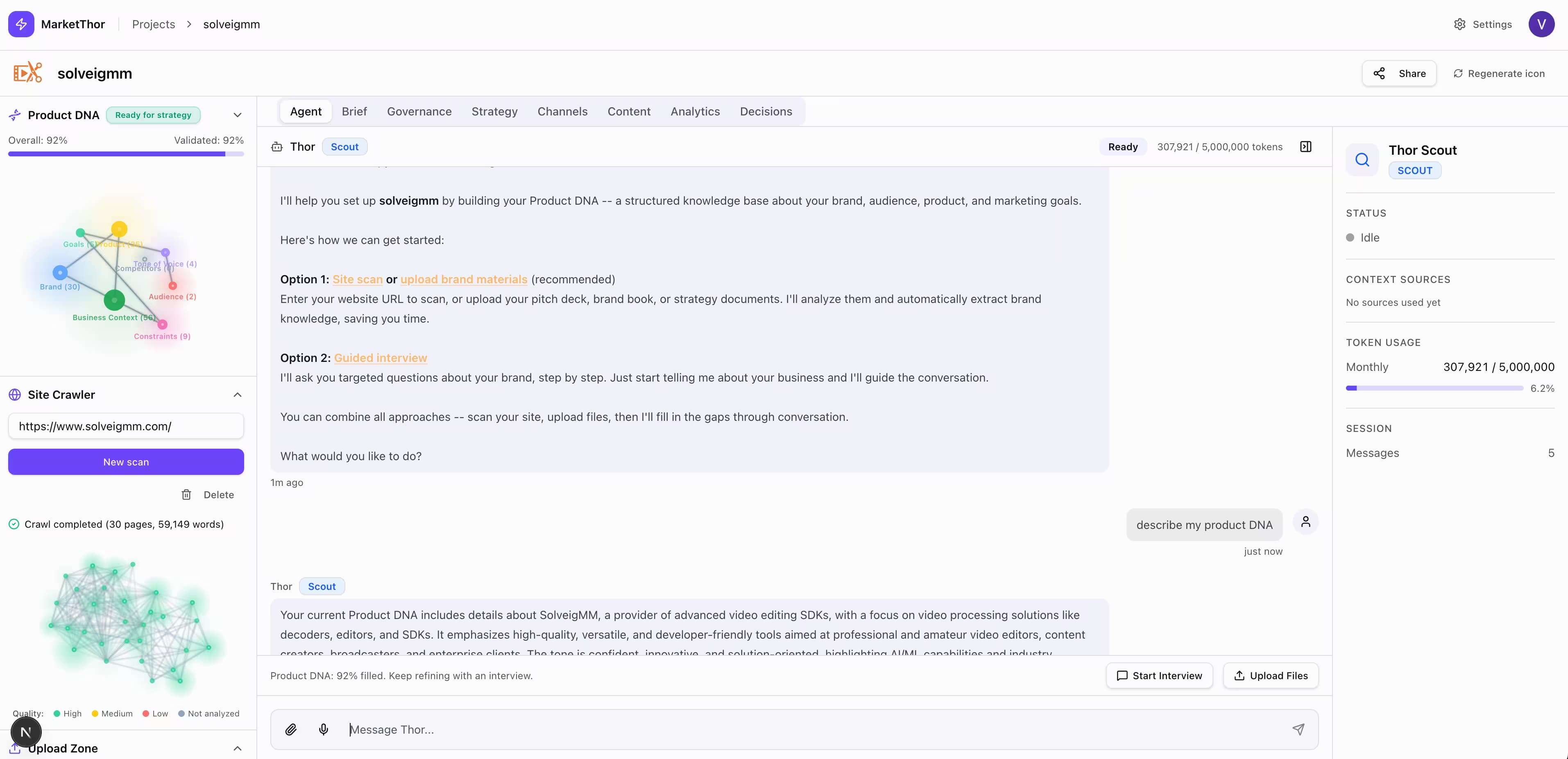Click the Product DNA progress bar
This screenshot has height=759, width=1568.
pyautogui.click(x=126, y=154)
